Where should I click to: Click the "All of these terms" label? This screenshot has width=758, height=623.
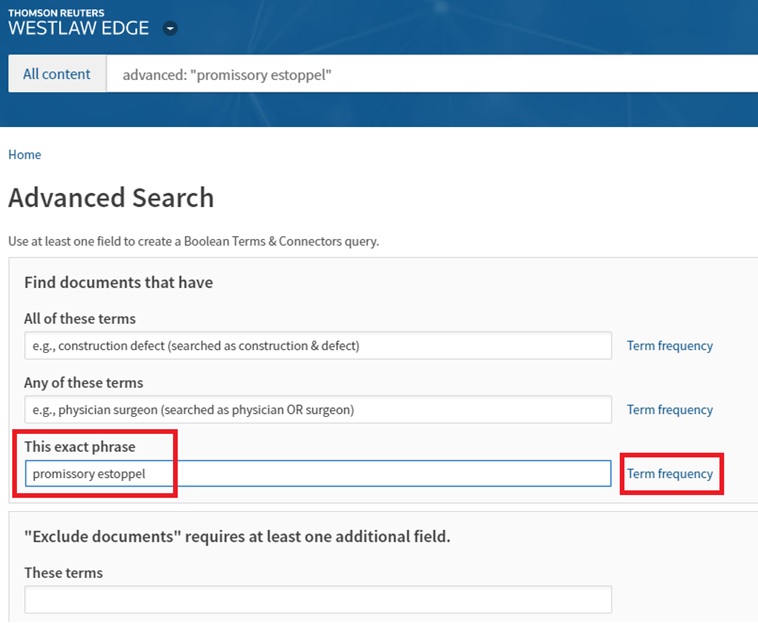point(80,319)
